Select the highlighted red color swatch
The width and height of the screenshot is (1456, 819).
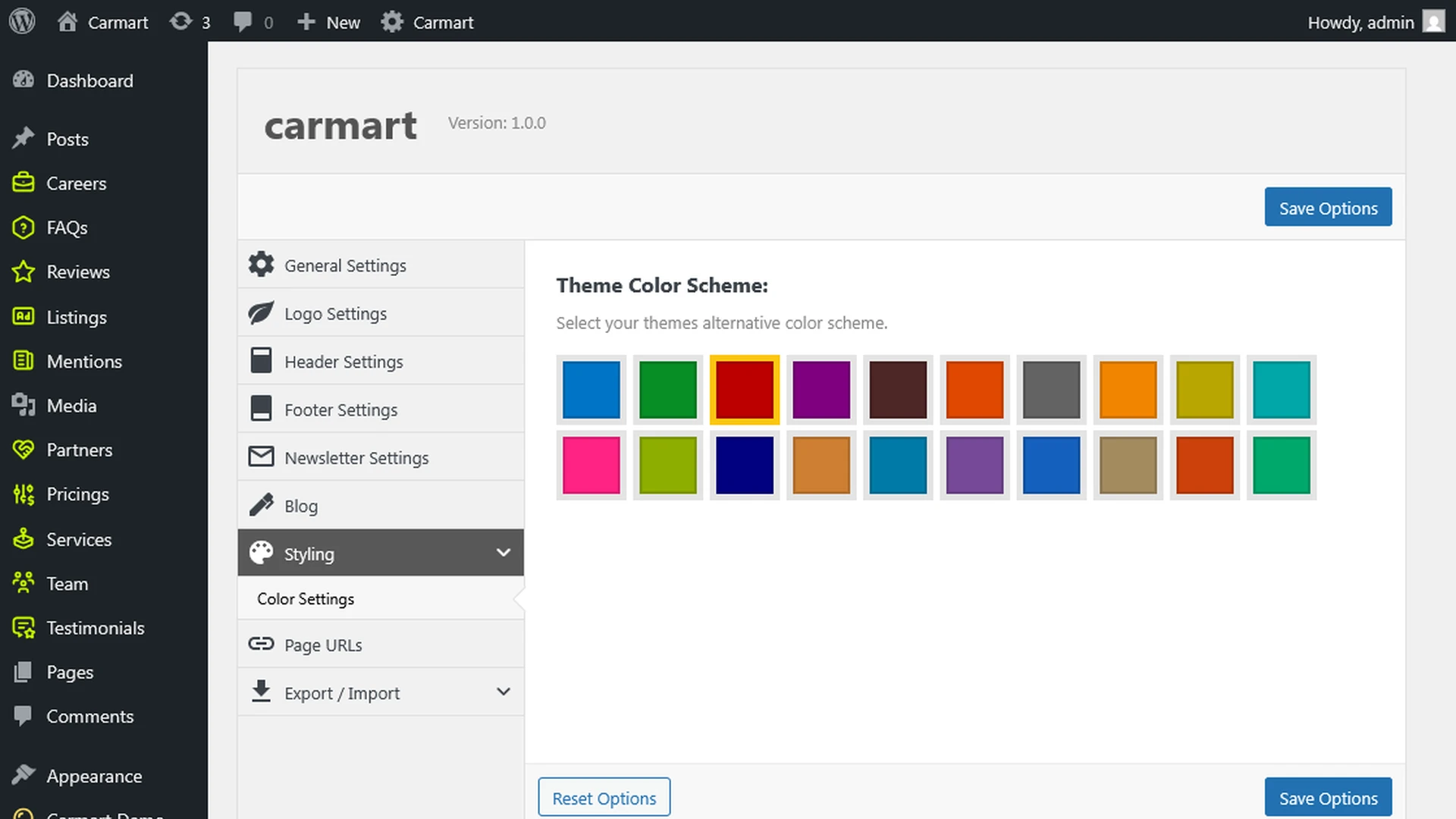tap(745, 390)
